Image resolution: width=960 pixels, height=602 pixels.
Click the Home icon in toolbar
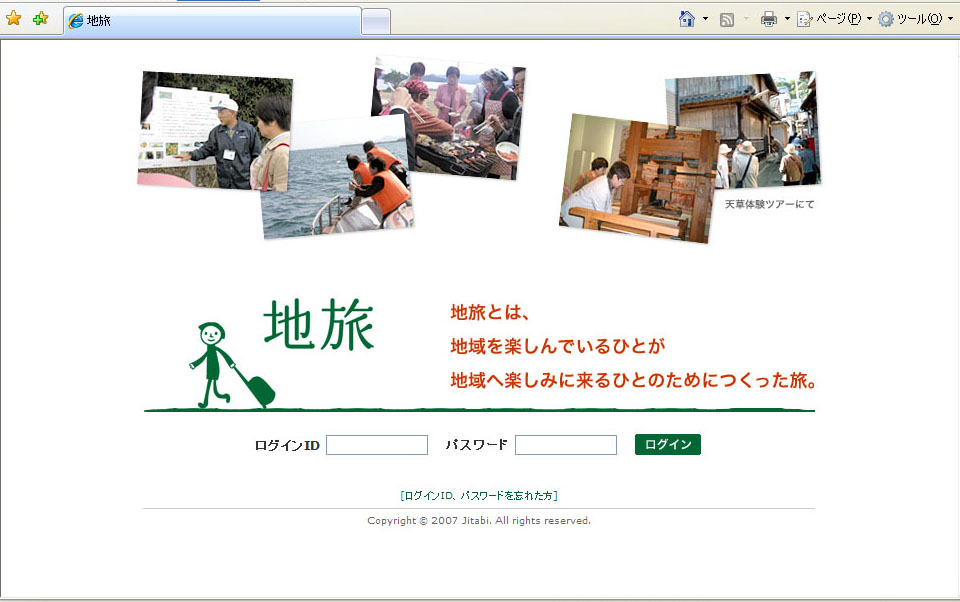point(687,19)
